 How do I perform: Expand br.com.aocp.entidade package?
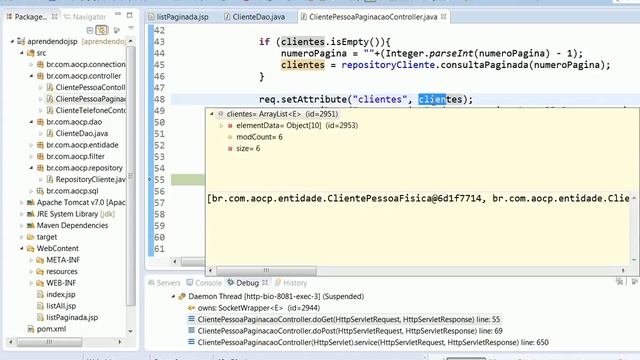[31, 145]
